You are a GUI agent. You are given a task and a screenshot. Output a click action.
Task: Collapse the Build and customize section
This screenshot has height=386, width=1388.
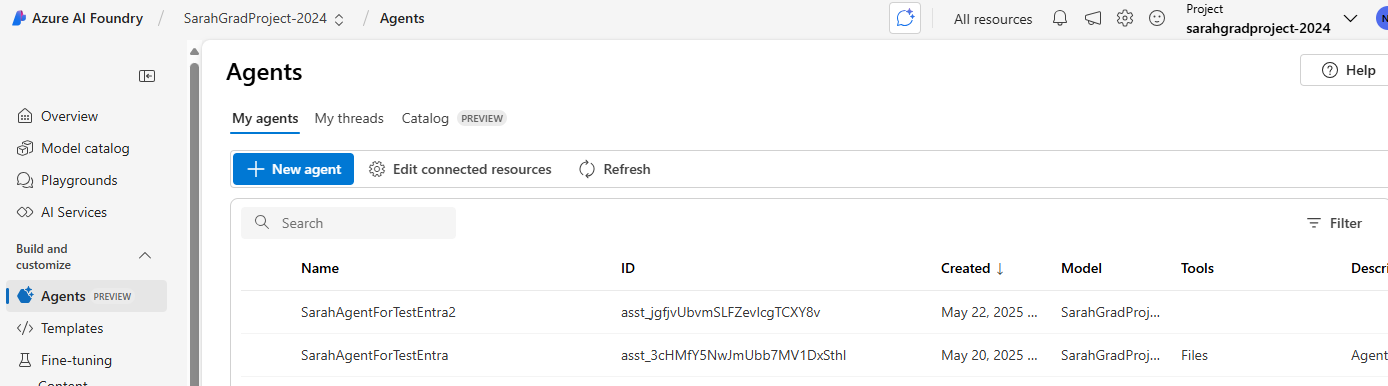point(145,256)
